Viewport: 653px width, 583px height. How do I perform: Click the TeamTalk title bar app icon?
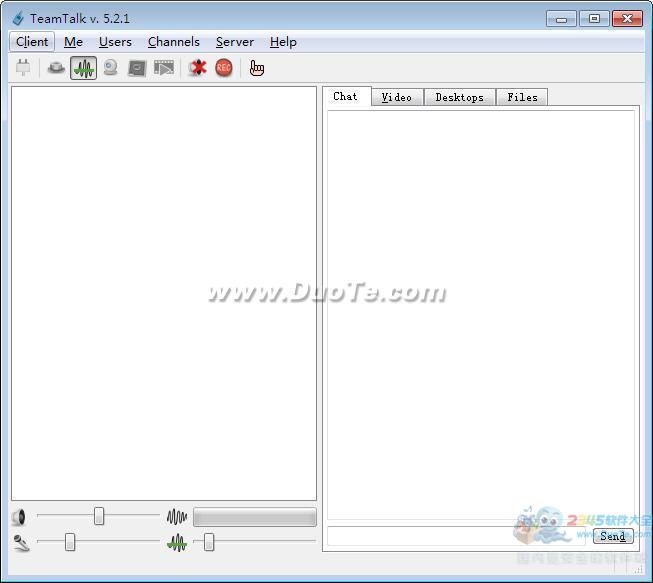(18, 18)
